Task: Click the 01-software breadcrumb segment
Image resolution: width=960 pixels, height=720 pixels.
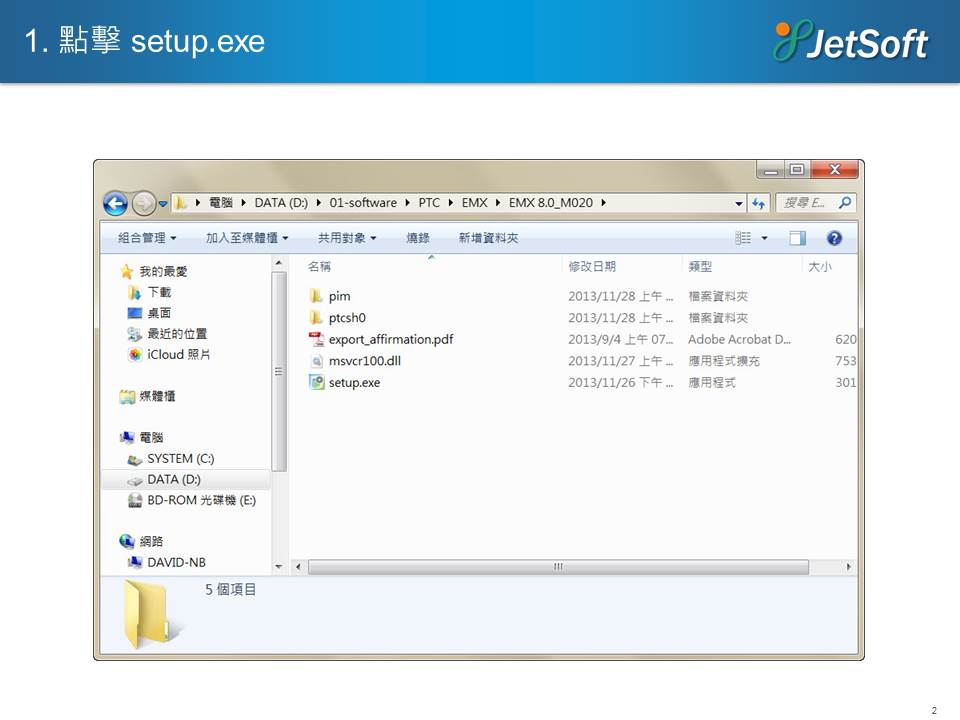Action: [x=362, y=203]
